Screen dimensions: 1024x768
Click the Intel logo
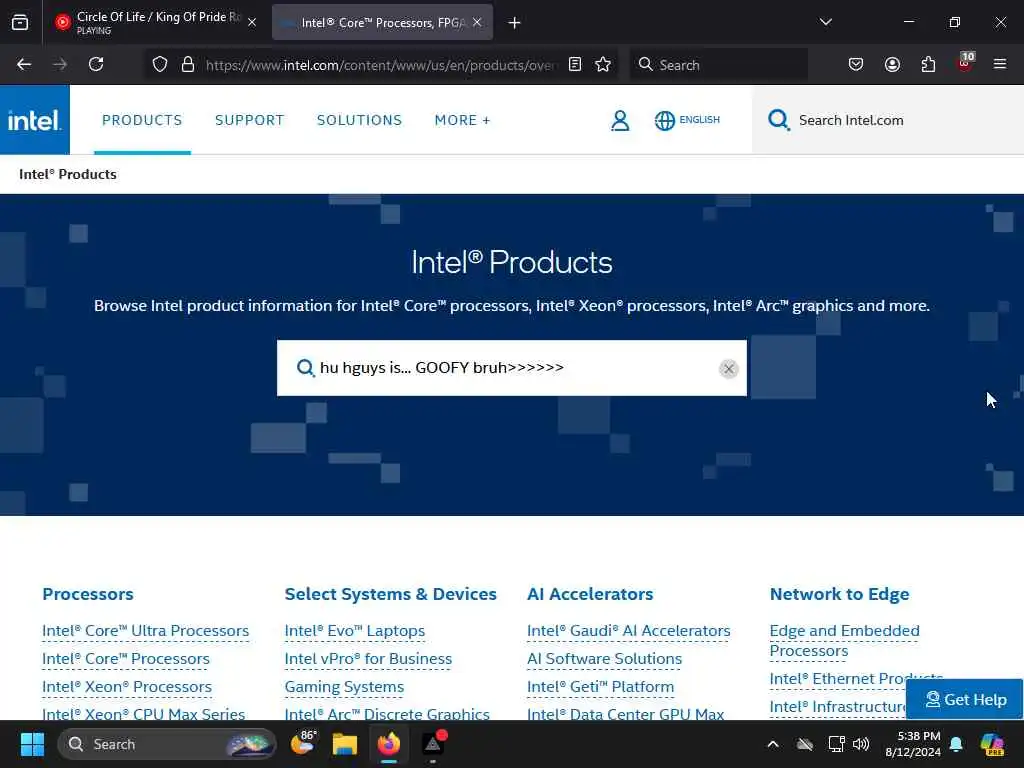(x=35, y=120)
